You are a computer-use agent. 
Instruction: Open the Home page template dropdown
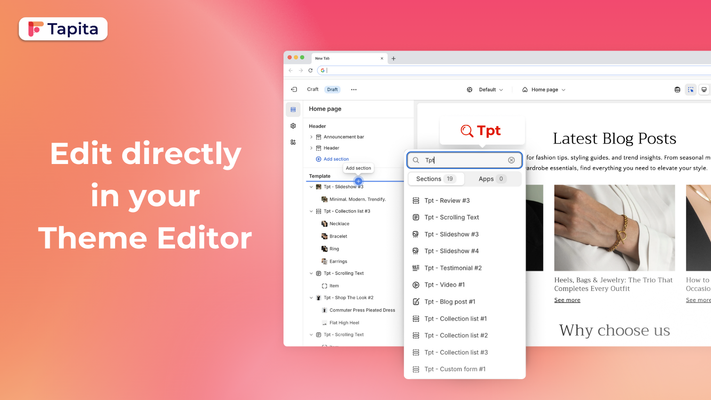[x=544, y=89]
